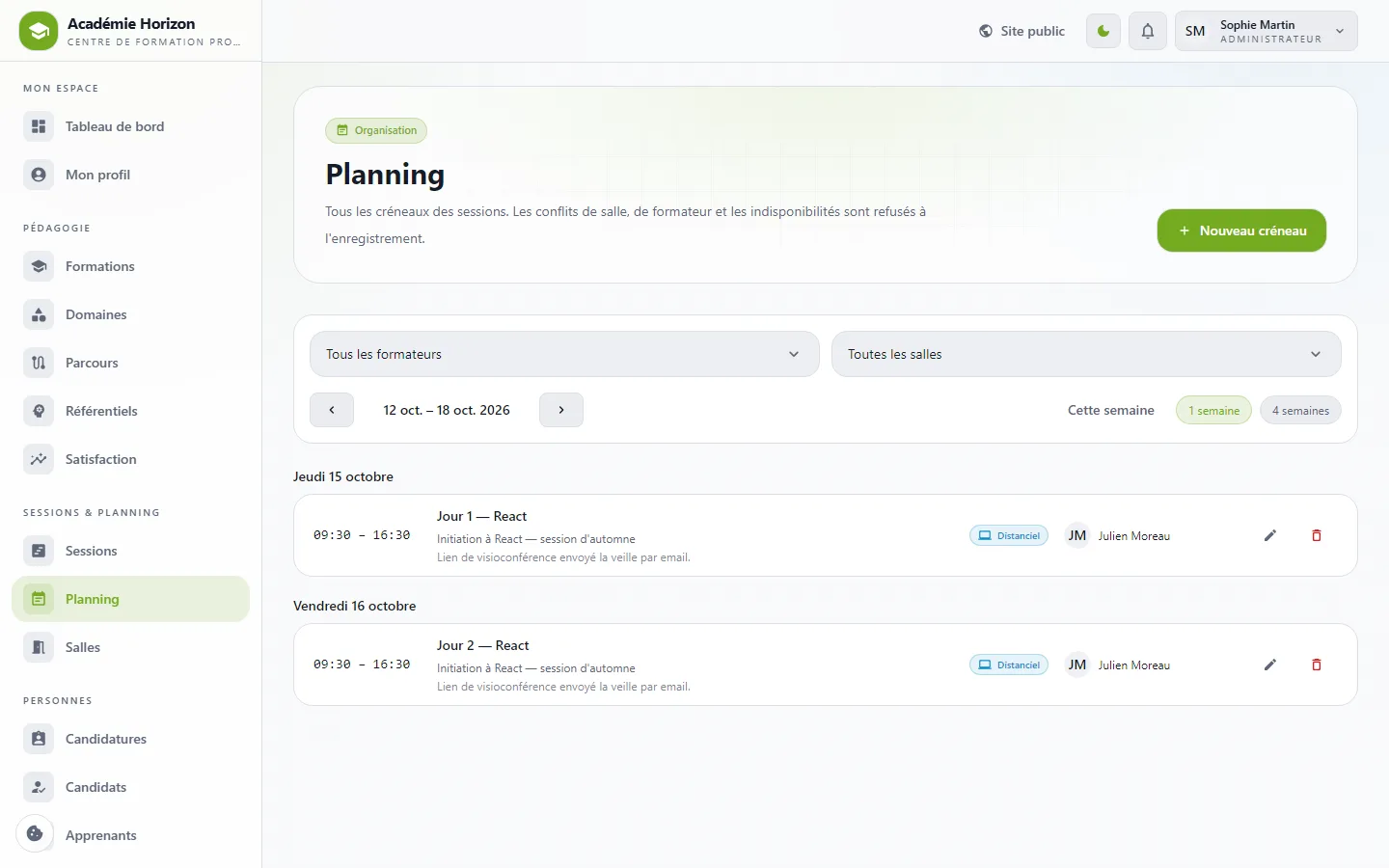Click the 'Jour 2 — React' title
The height and width of the screenshot is (868, 1389).
(483, 645)
